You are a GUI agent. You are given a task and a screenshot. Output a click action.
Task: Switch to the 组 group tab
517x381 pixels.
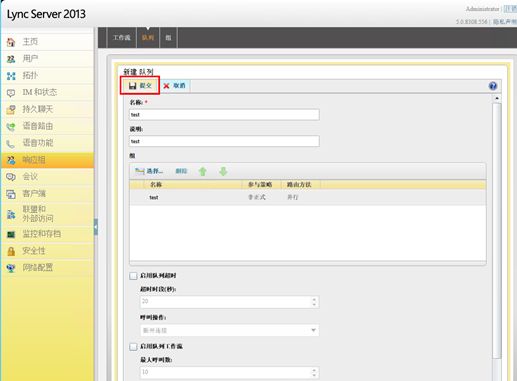tap(168, 38)
